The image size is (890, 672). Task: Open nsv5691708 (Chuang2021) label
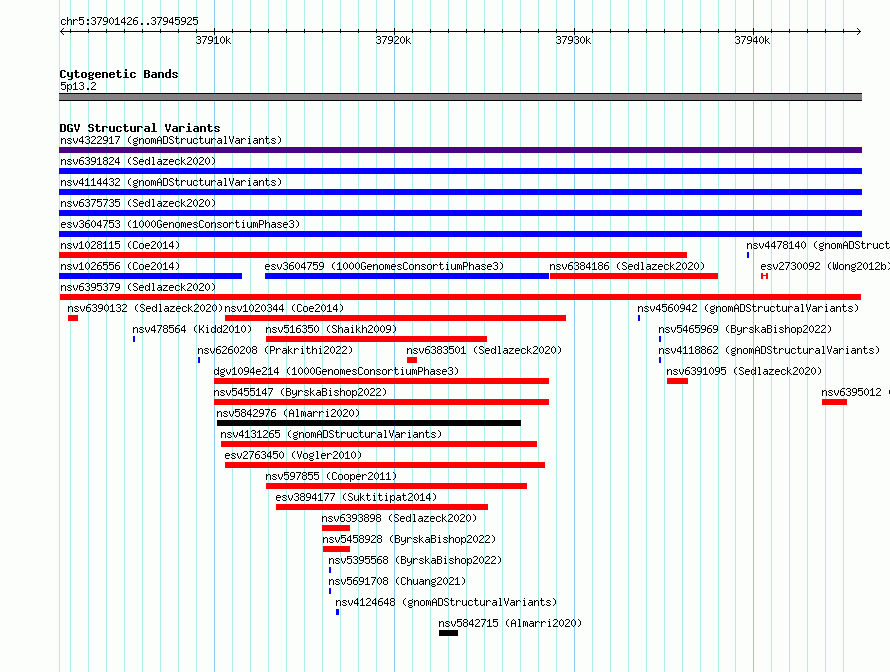click(x=397, y=581)
